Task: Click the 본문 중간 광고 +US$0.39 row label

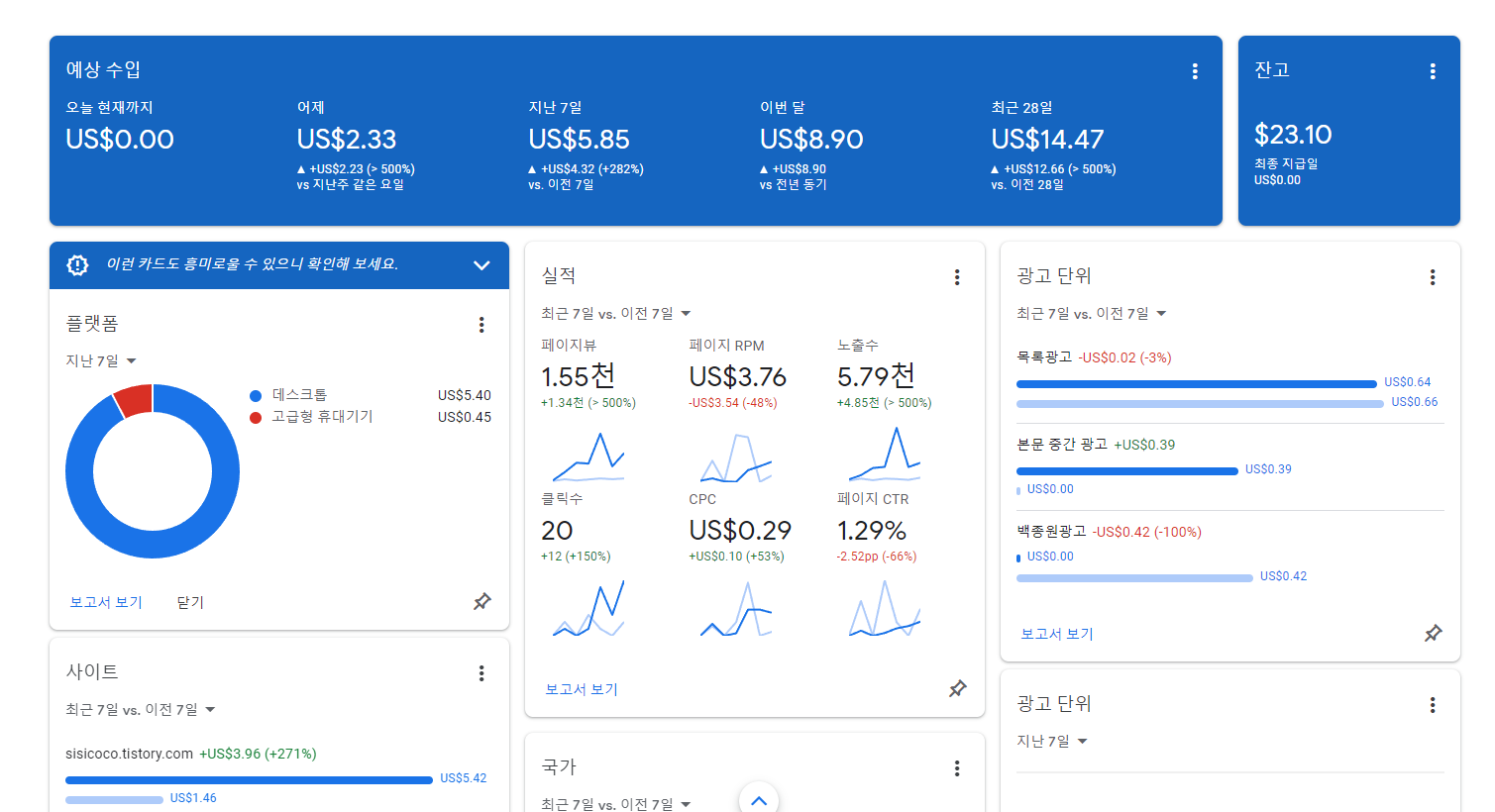Action: [1096, 445]
